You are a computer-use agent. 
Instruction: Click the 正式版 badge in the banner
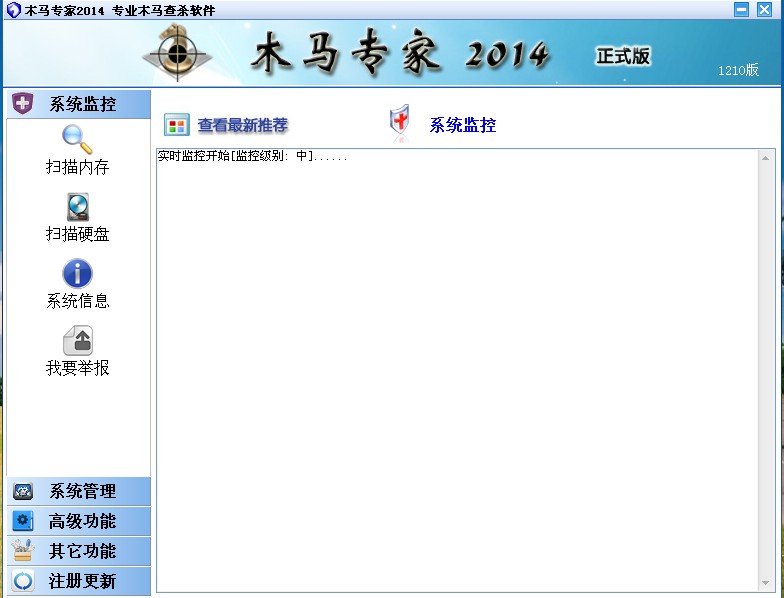[623, 56]
